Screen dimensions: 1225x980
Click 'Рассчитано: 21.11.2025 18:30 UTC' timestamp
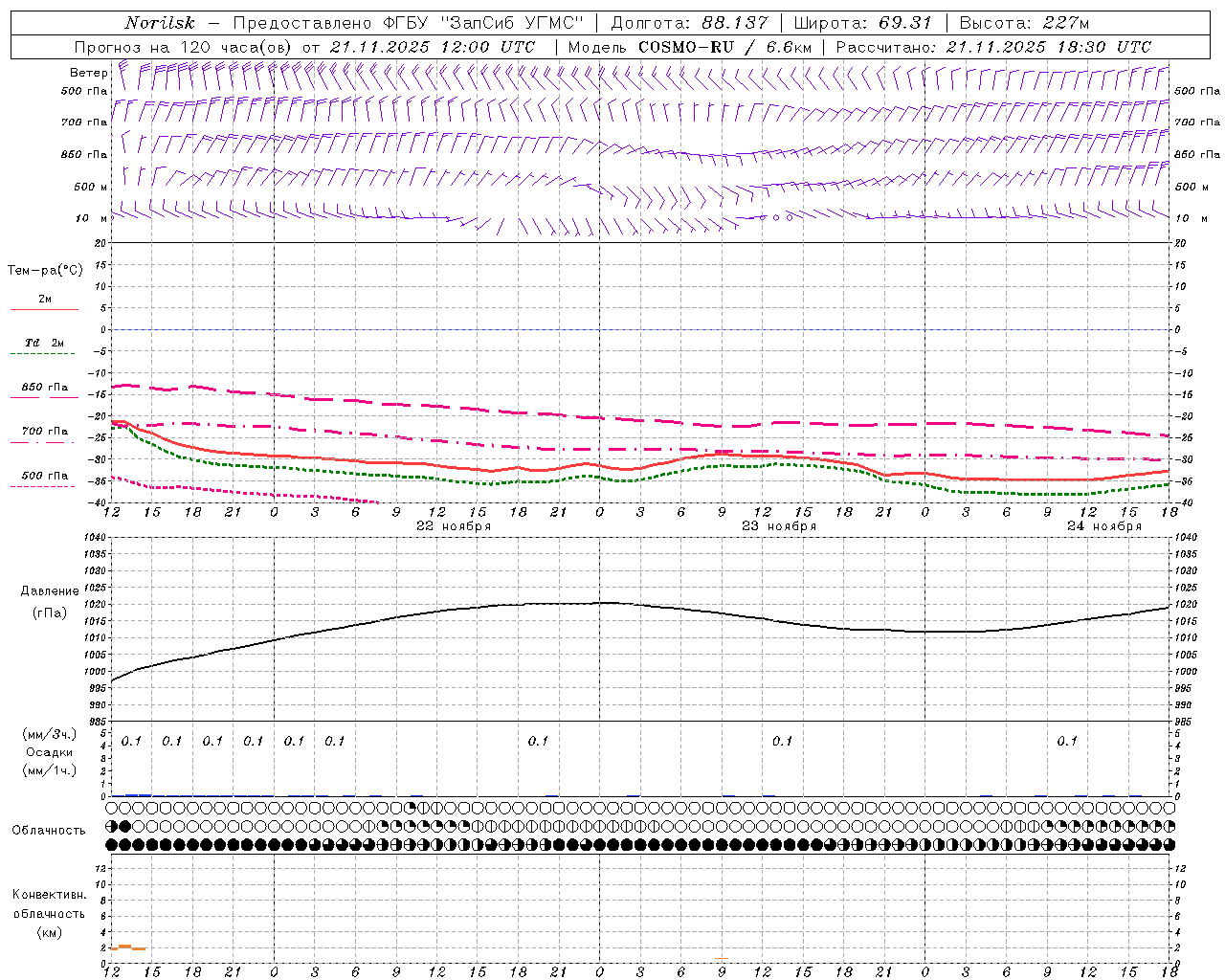[993, 47]
